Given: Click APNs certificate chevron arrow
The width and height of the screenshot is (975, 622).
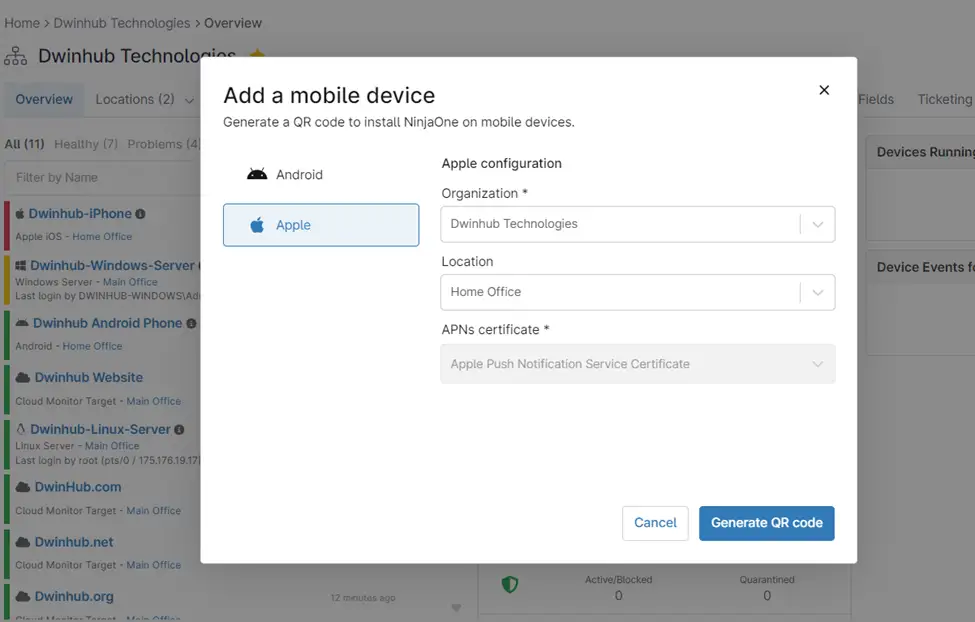Looking at the screenshot, I should point(818,364).
